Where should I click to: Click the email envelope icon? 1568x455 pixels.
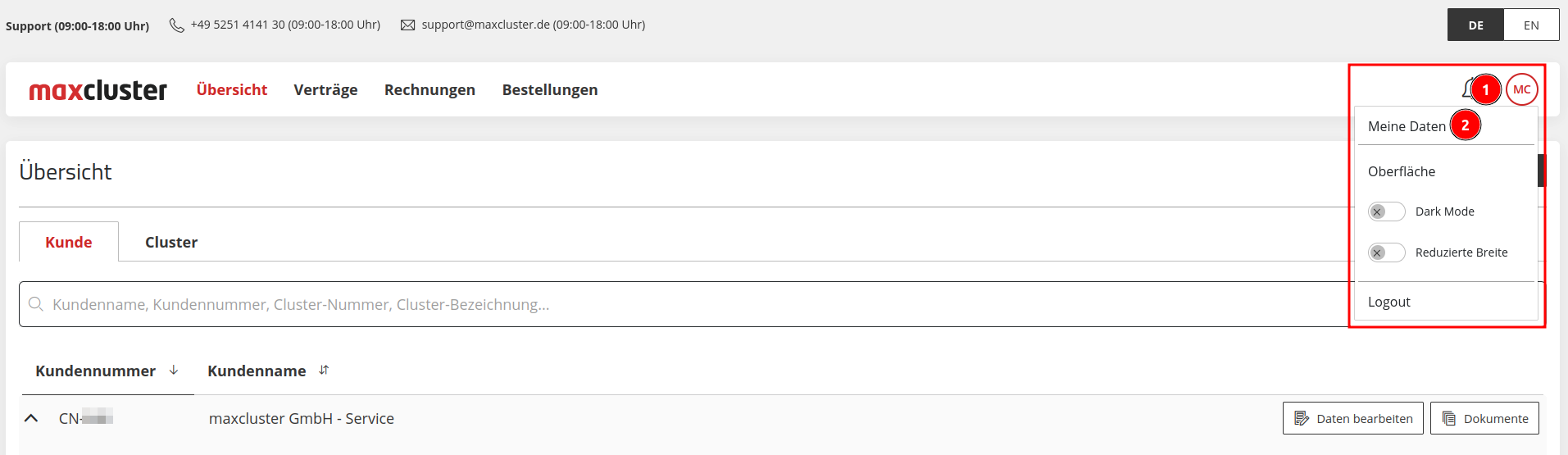click(x=407, y=25)
